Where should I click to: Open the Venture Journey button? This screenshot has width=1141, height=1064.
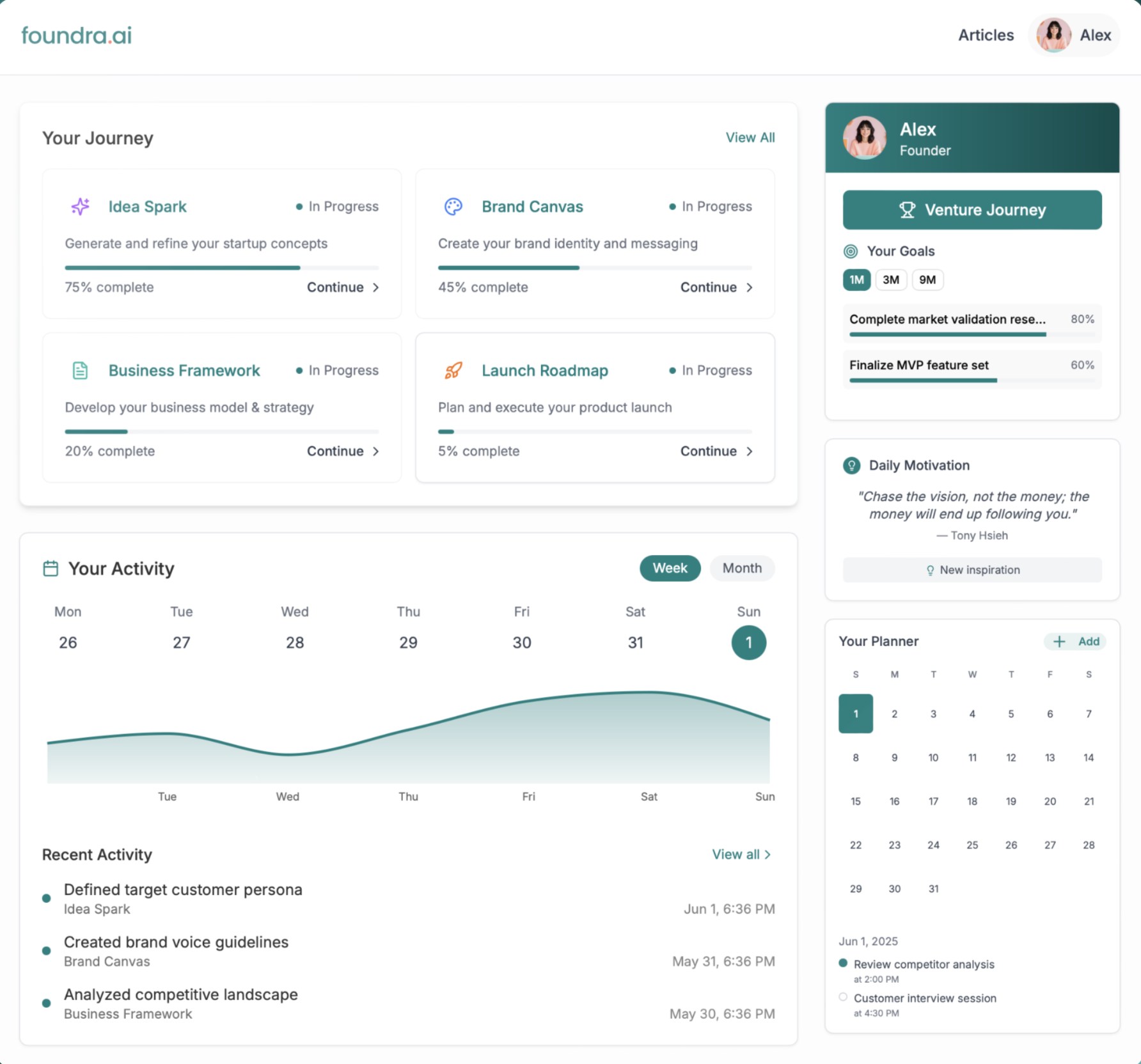click(972, 210)
